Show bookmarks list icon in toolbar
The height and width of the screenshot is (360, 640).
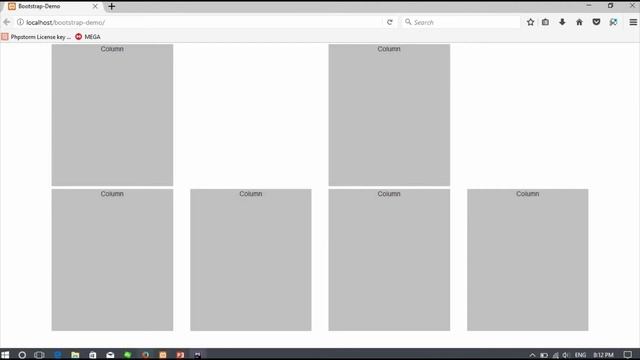[545, 22]
